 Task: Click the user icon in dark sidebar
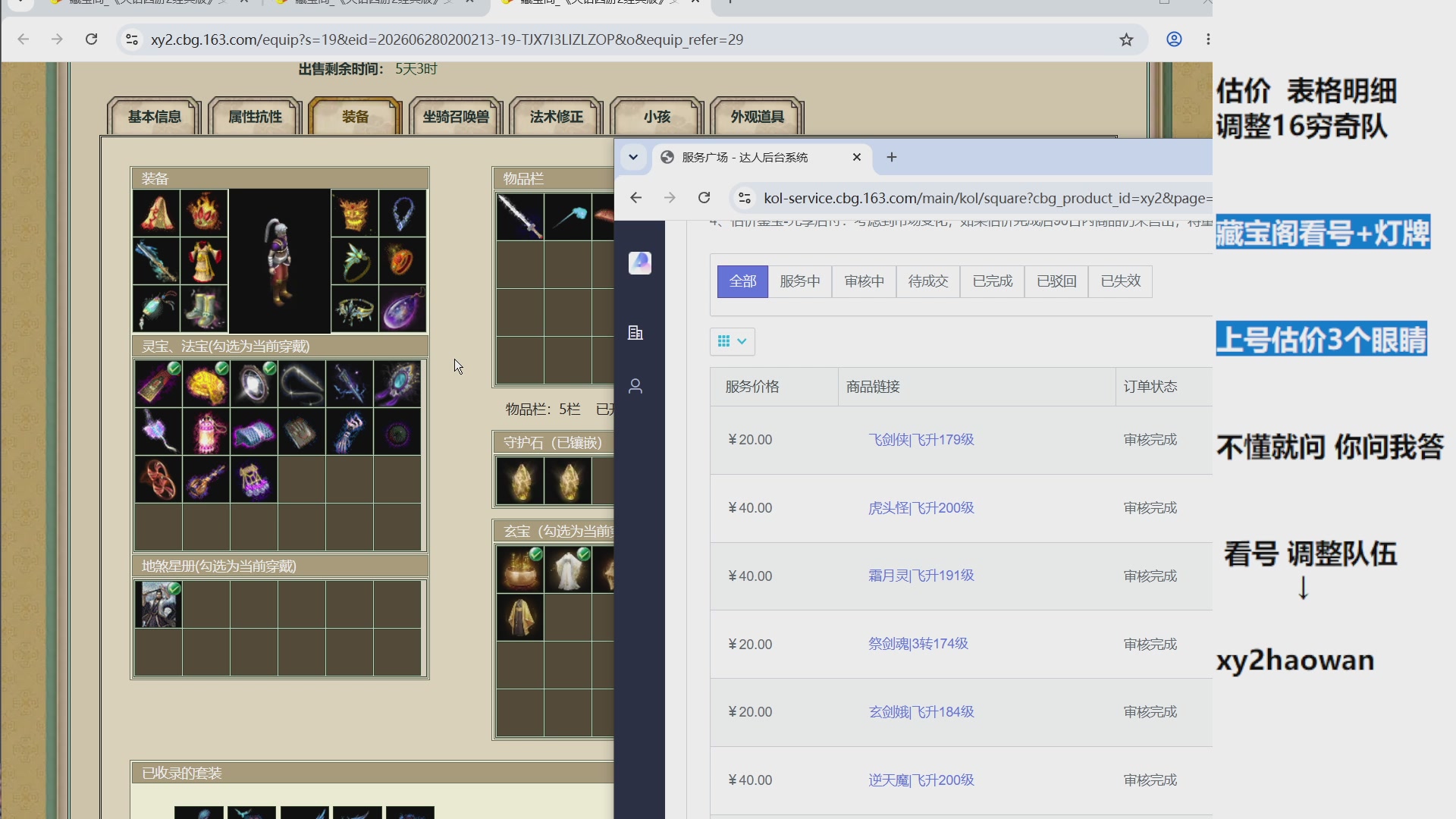click(635, 386)
